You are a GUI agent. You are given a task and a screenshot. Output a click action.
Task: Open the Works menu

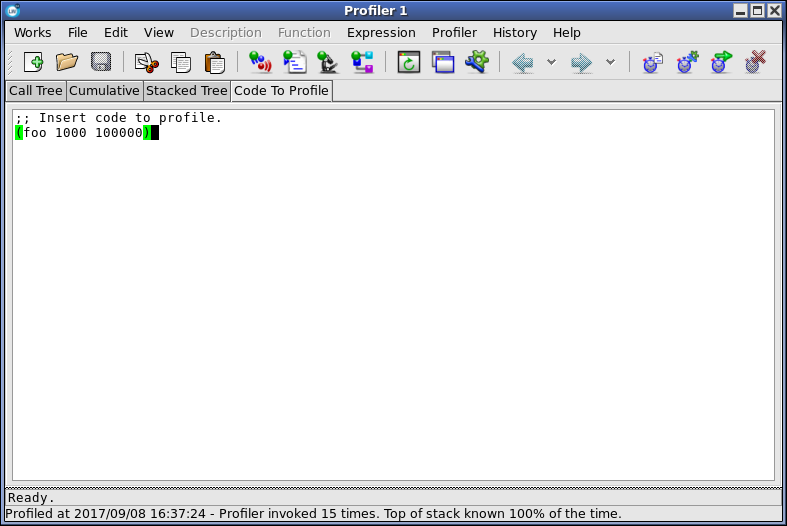pos(33,33)
